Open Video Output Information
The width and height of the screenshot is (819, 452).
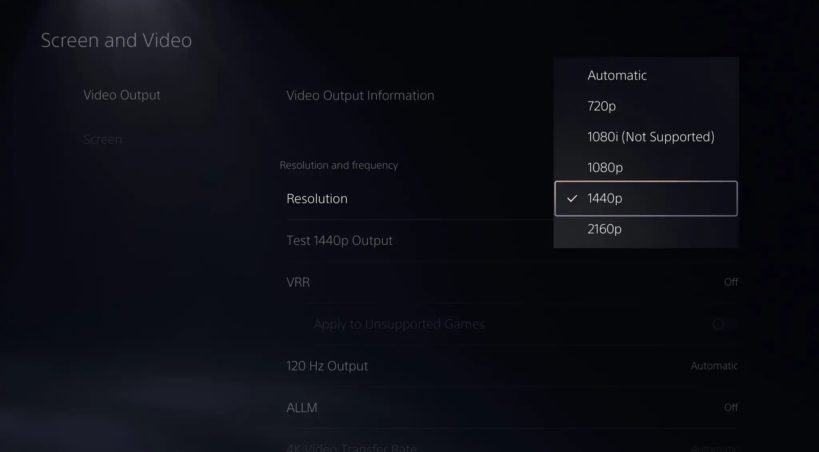coord(360,96)
